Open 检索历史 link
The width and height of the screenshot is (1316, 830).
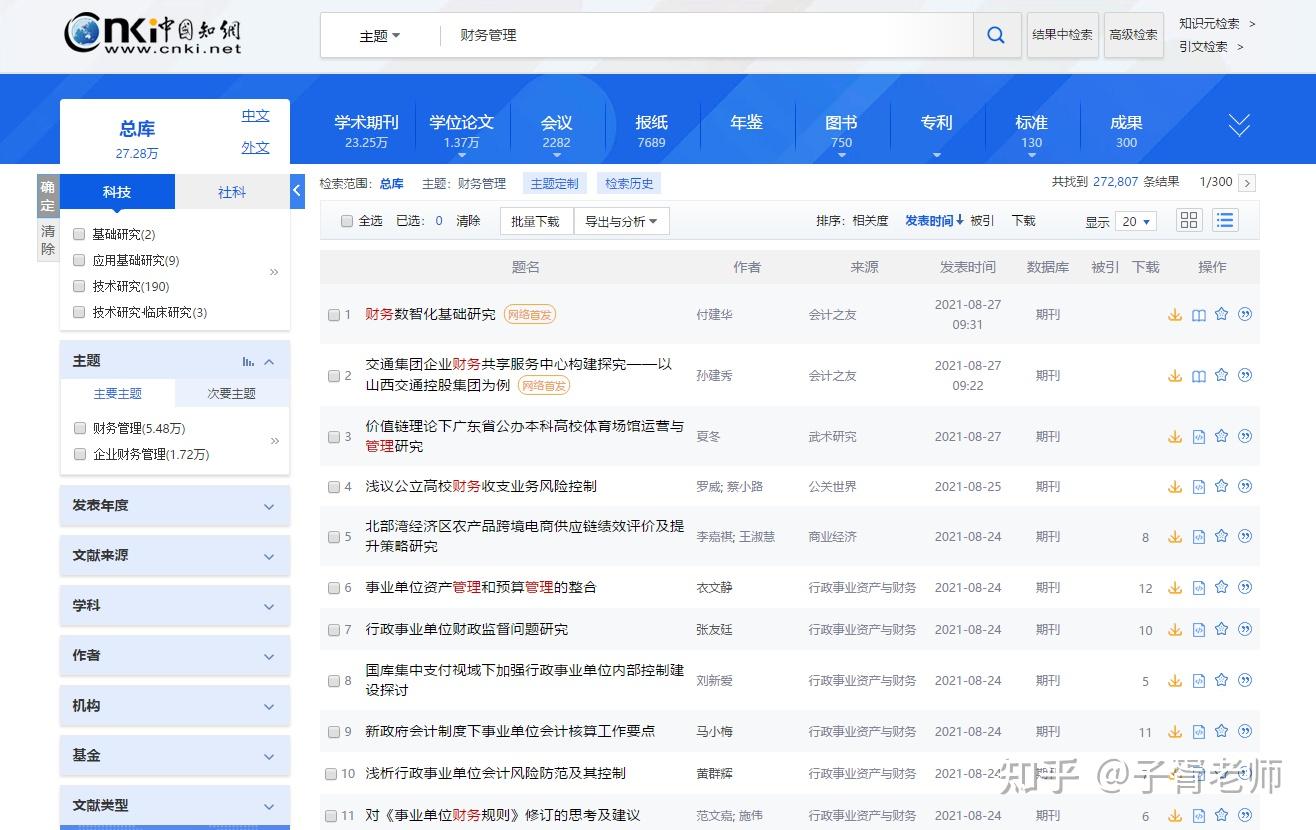(x=630, y=183)
